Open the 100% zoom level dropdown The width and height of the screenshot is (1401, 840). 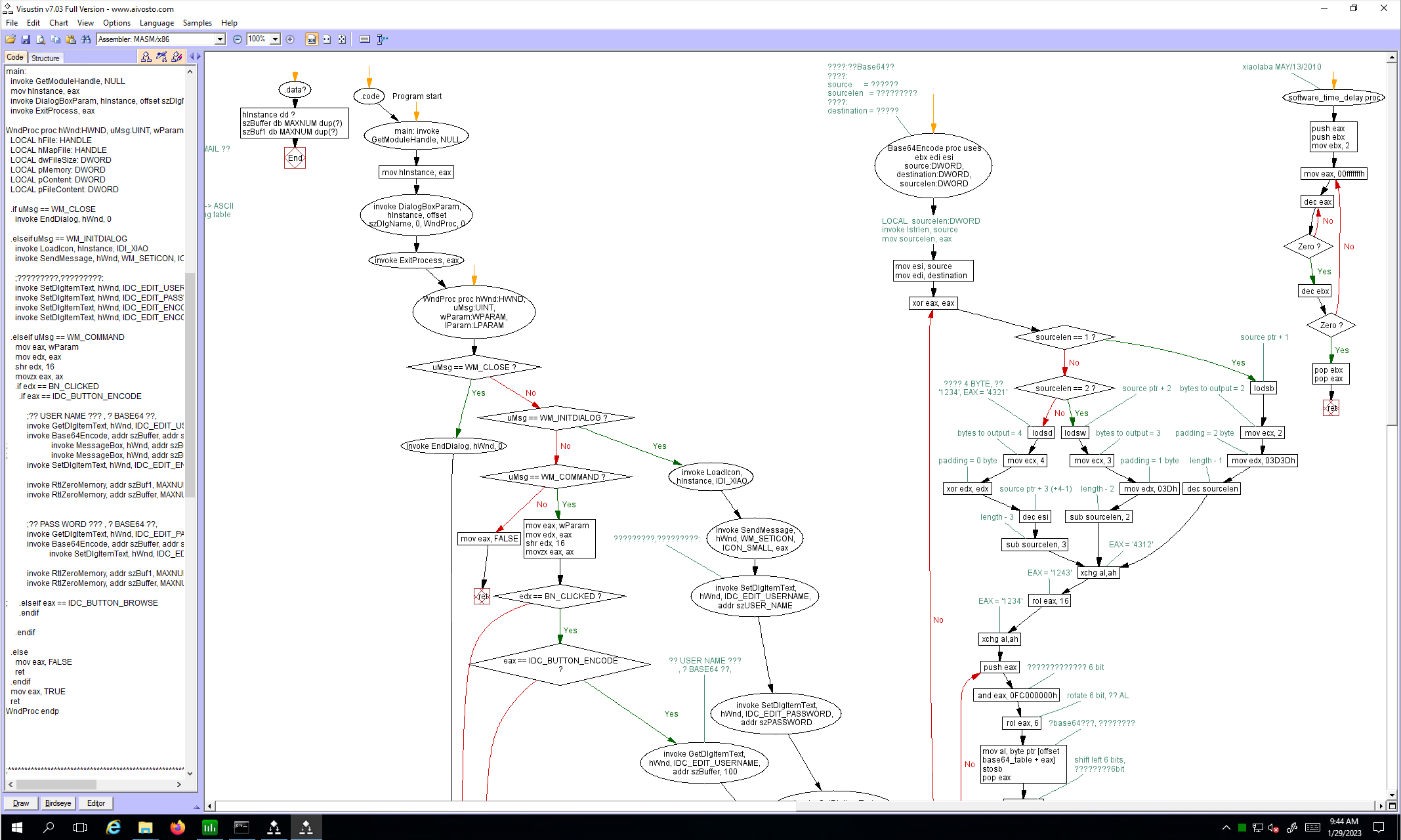(x=276, y=39)
